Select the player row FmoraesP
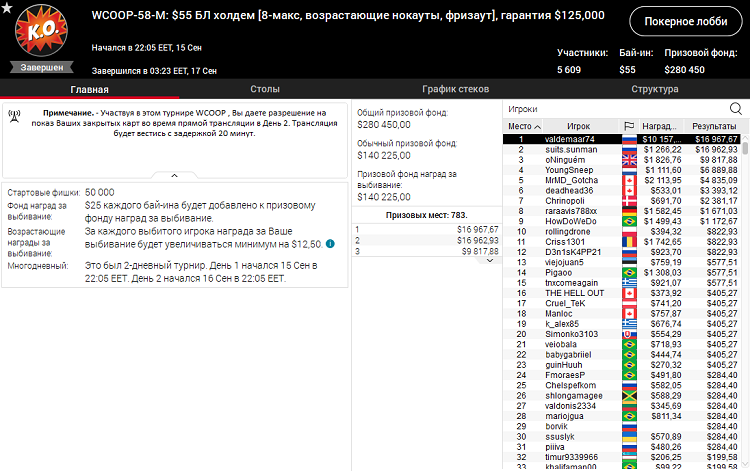750x471 pixels. (622, 375)
